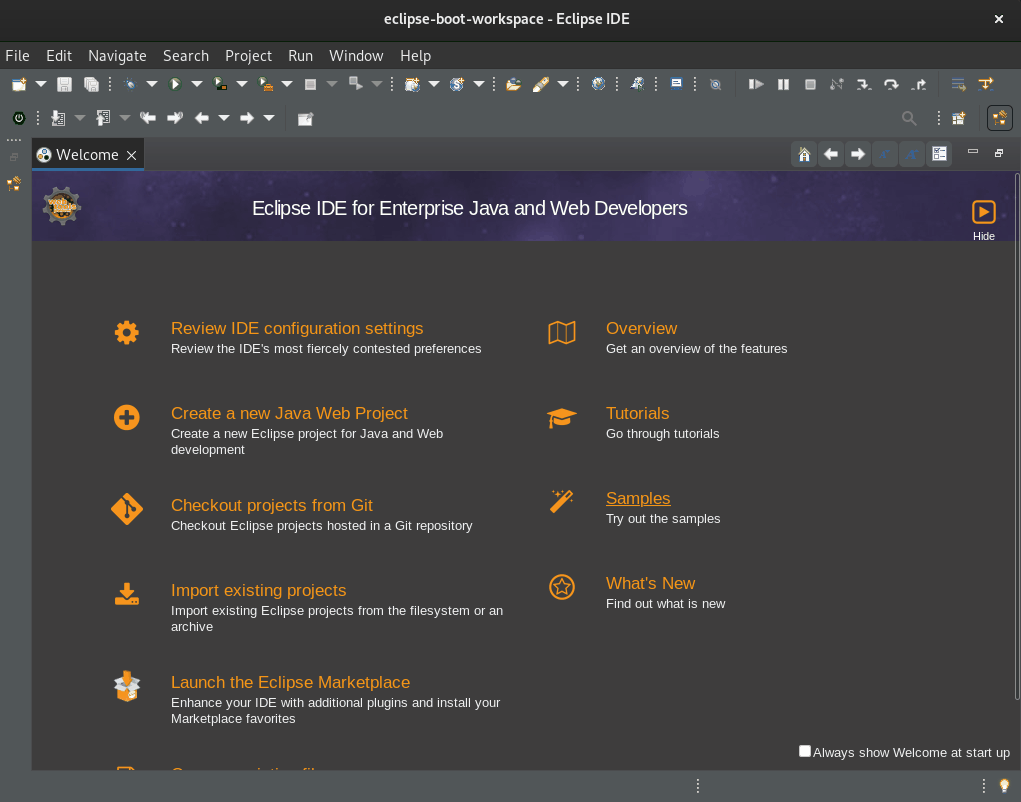Click the Step Return icon
The image size is (1021, 802).
pyautogui.click(x=919, y=84)
